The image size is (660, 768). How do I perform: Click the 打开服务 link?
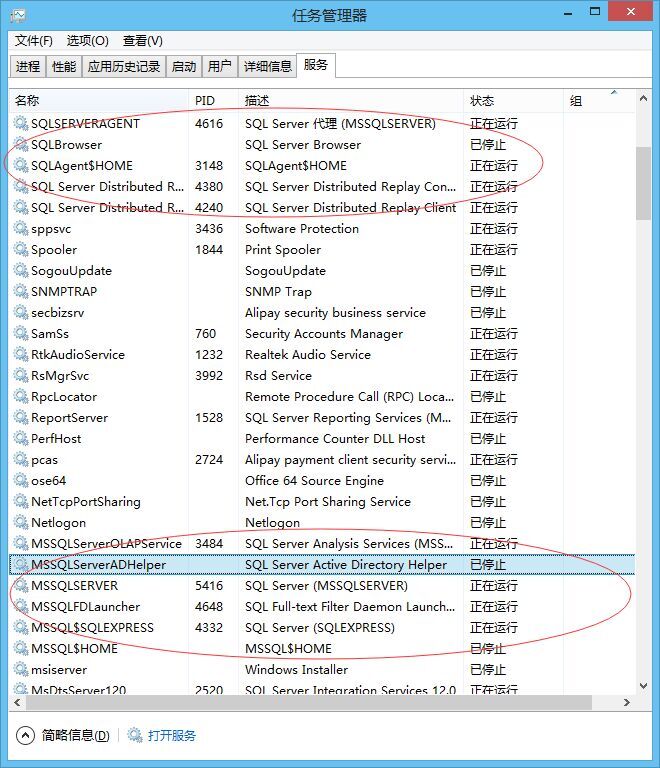pos(171,735)
